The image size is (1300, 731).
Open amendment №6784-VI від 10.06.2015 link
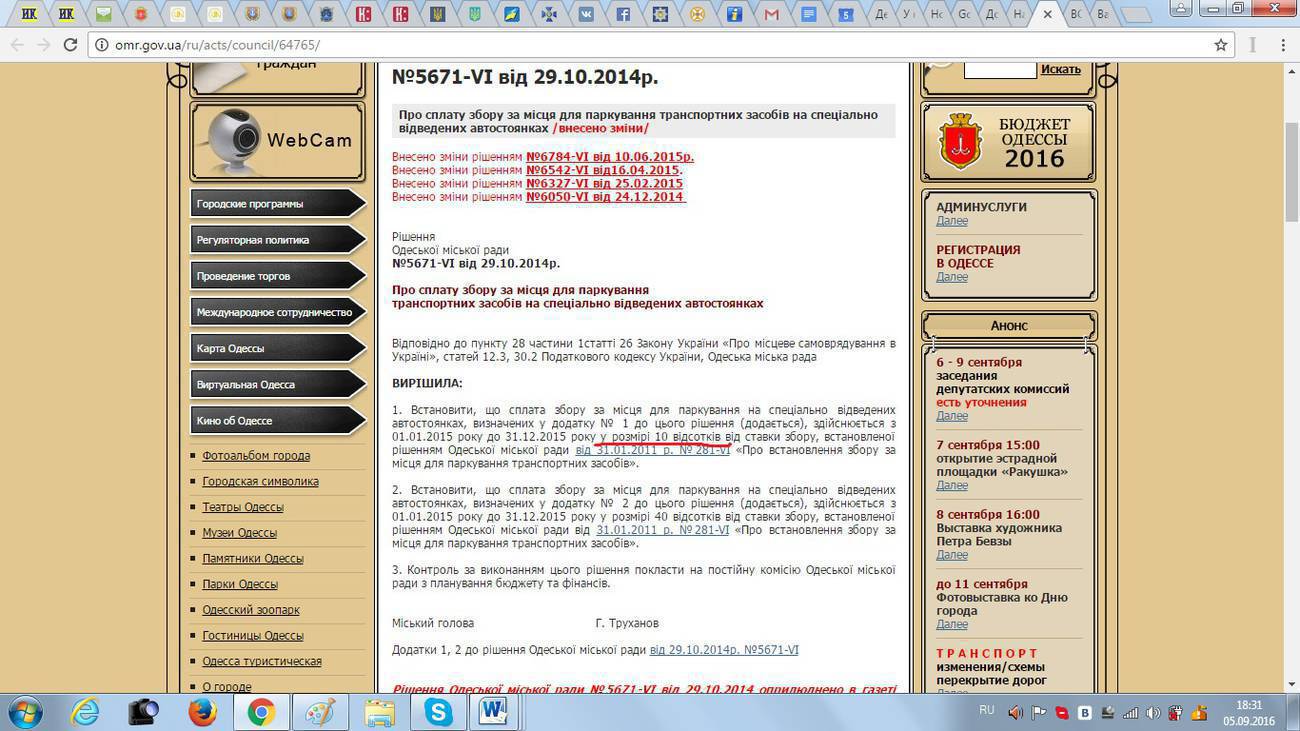609,157
